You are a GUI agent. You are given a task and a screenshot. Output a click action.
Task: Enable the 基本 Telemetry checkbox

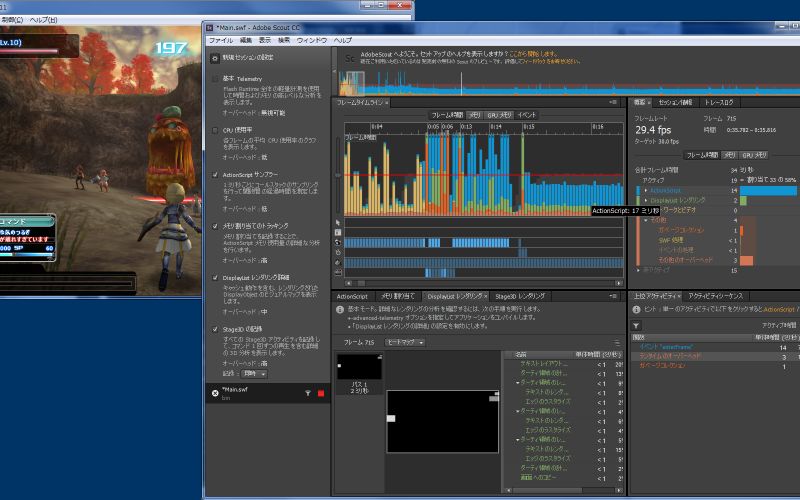[215, 78]
